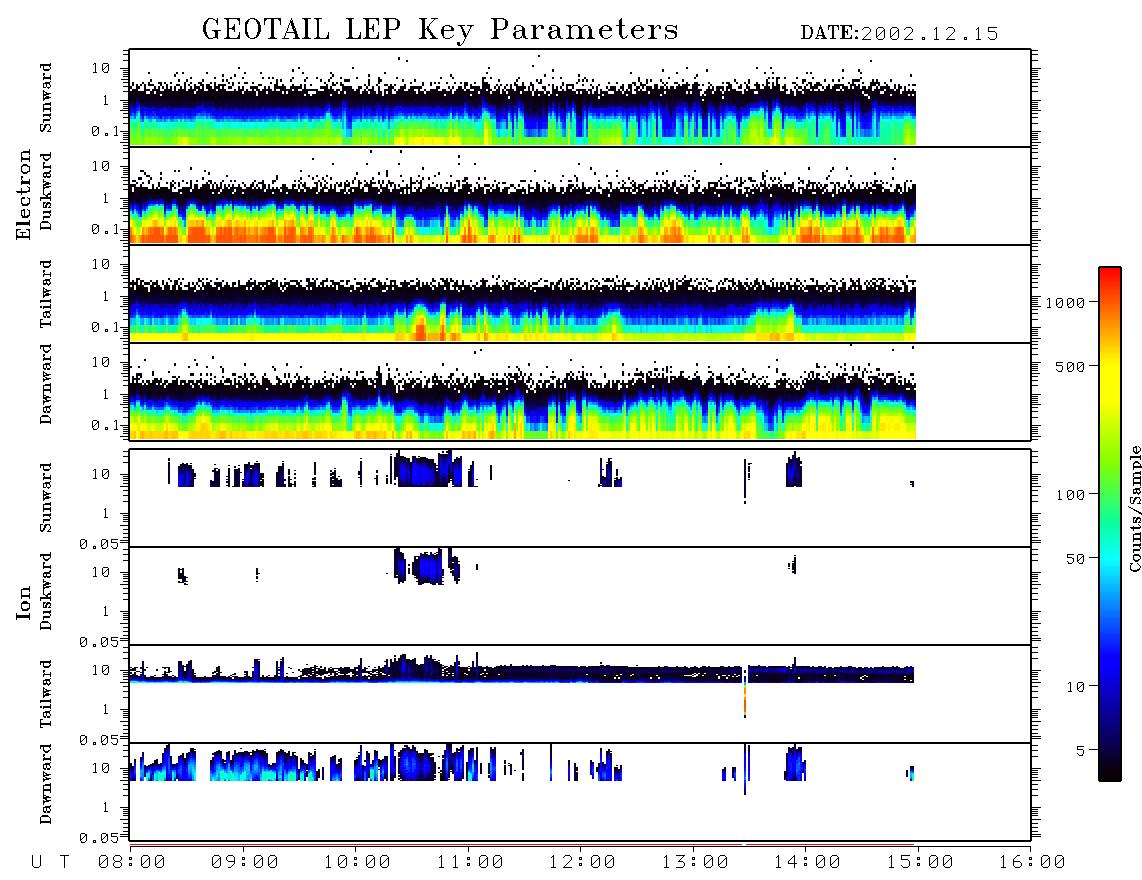Screen dimensions: 1142x880
Task: Select the Electron "Dawnward" panel label
Action: pos(46,384)
